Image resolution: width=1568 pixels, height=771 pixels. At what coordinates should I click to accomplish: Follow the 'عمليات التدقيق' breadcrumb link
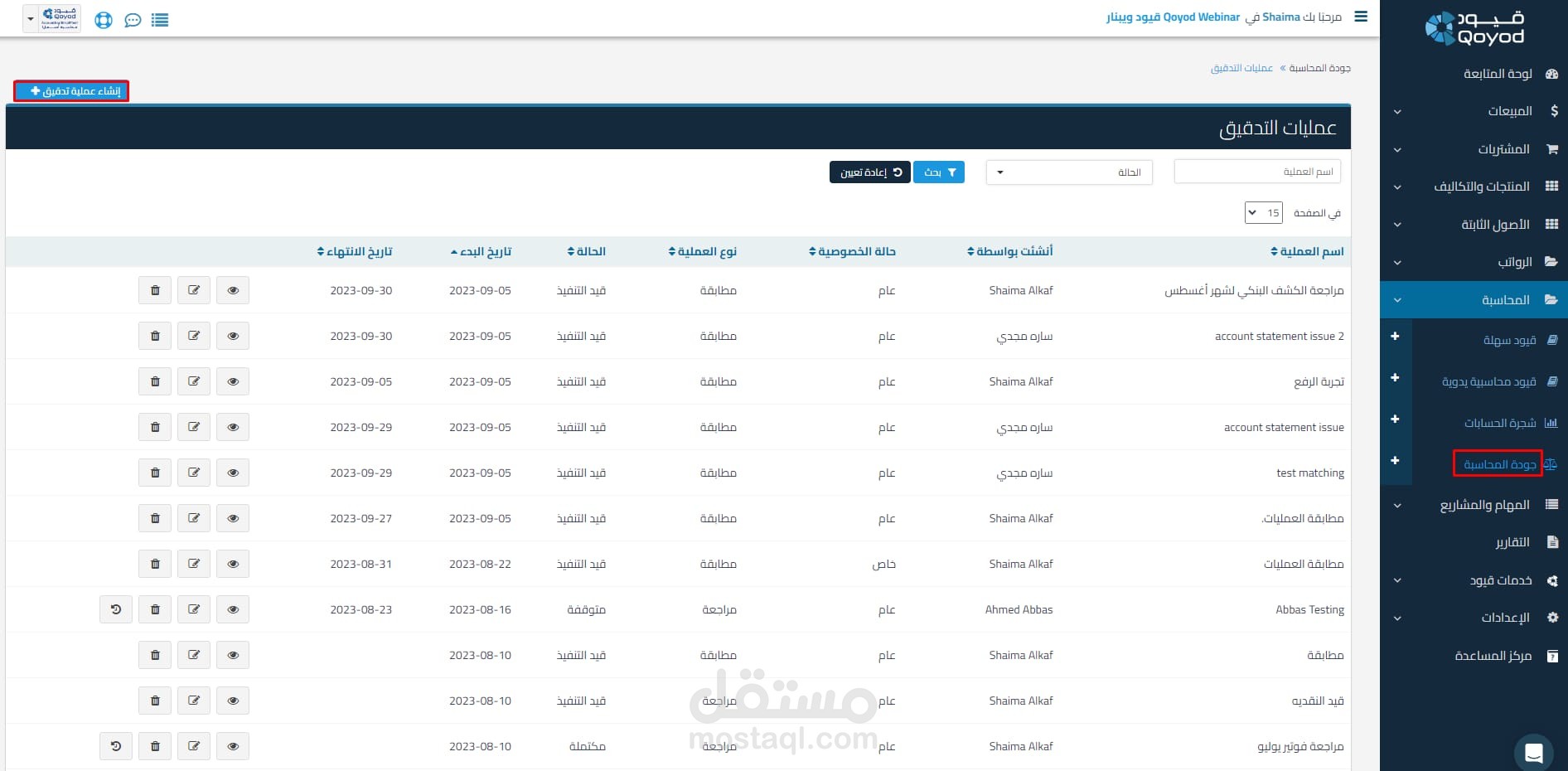(x=1241, y=68)
